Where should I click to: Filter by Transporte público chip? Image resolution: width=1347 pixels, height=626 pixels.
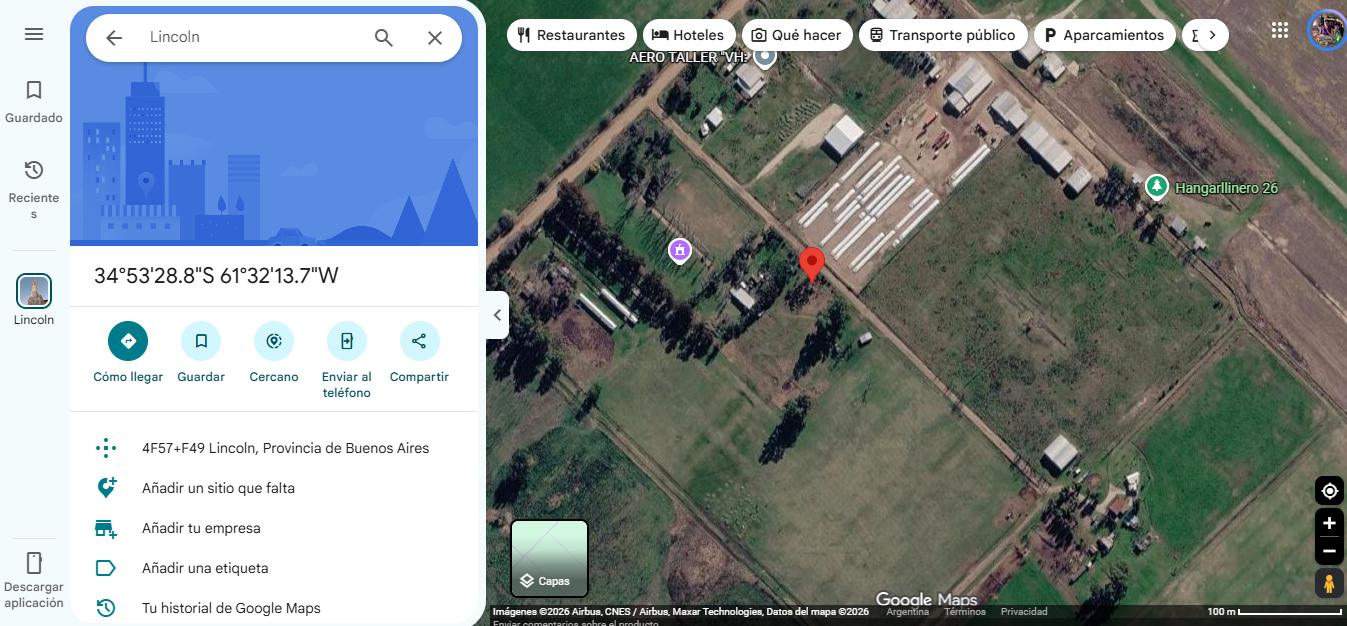coord(943,35)
